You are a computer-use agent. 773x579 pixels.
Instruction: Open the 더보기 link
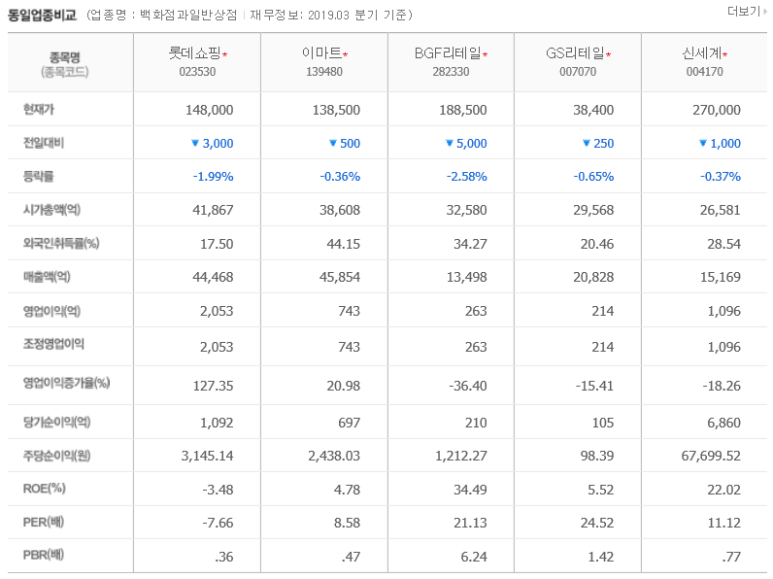pos(746,11)
